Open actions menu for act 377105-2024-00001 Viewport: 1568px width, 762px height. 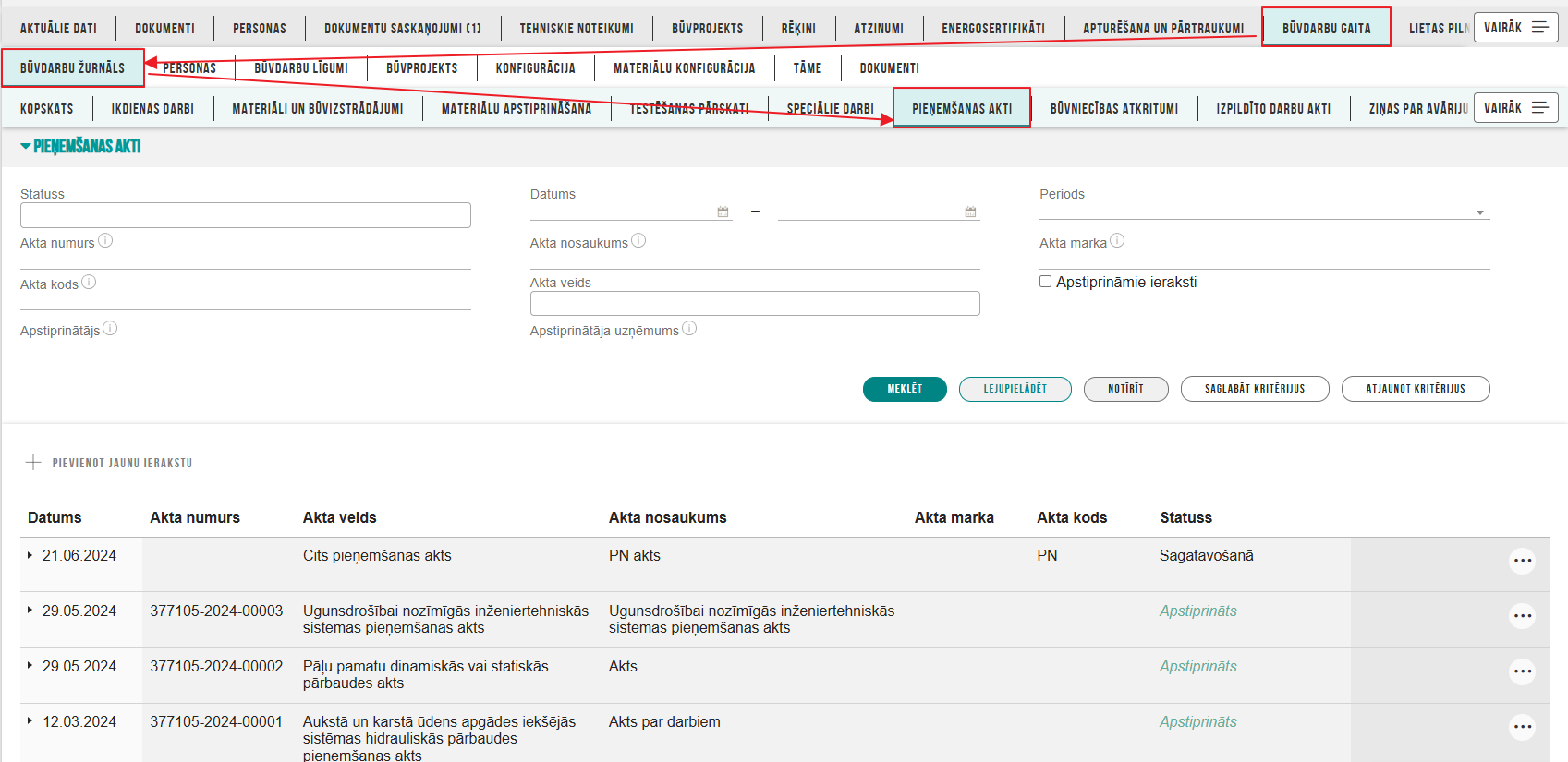coord(1522,727)
